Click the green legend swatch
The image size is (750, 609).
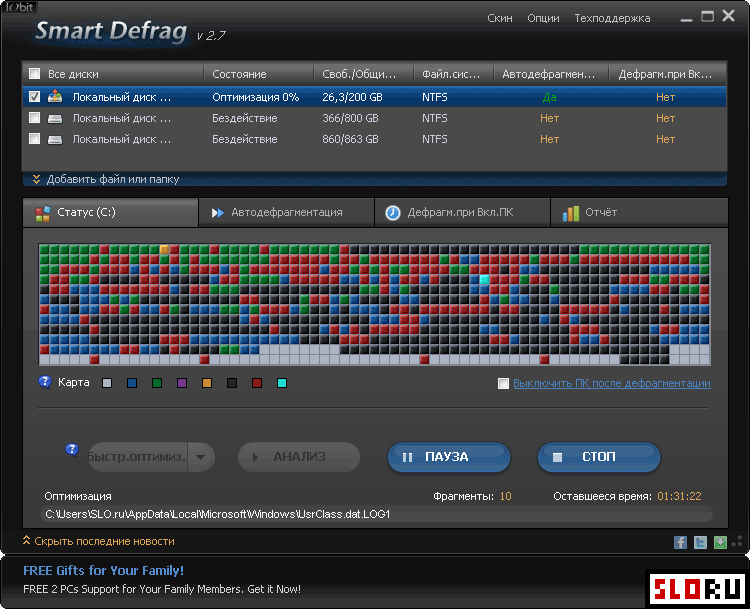tap(157, 383)
